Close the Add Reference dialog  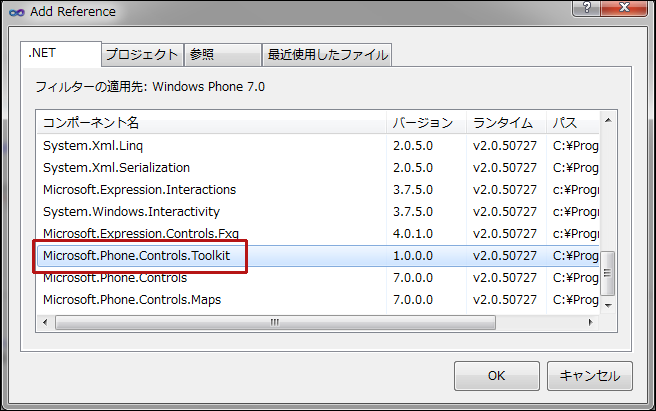[624, 8]
